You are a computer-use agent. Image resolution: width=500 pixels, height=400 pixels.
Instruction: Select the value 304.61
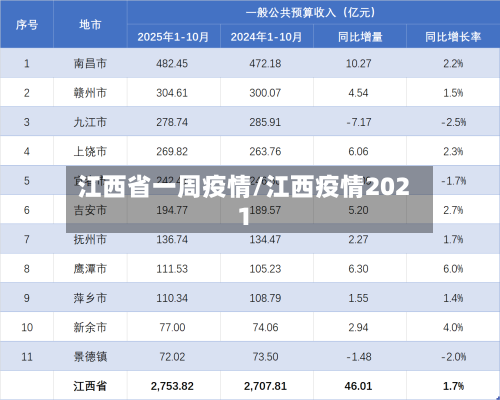pyautogui.click(x=172, y=93)
